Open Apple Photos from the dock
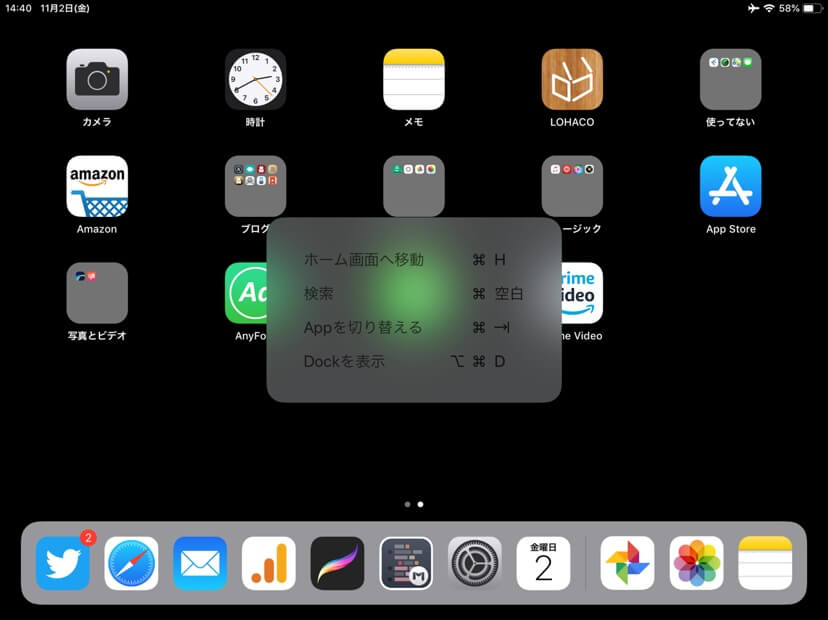This screenshot has height=620, width=828. pyautogui.click(x=697, y=563)
